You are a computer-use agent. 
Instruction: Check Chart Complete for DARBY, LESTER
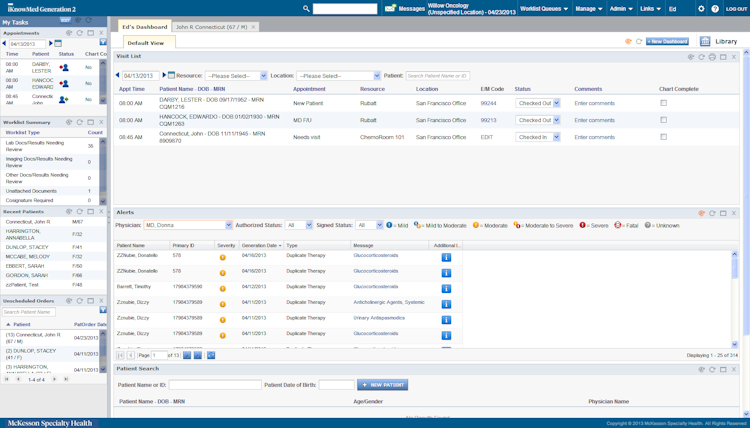coord(663,103)
